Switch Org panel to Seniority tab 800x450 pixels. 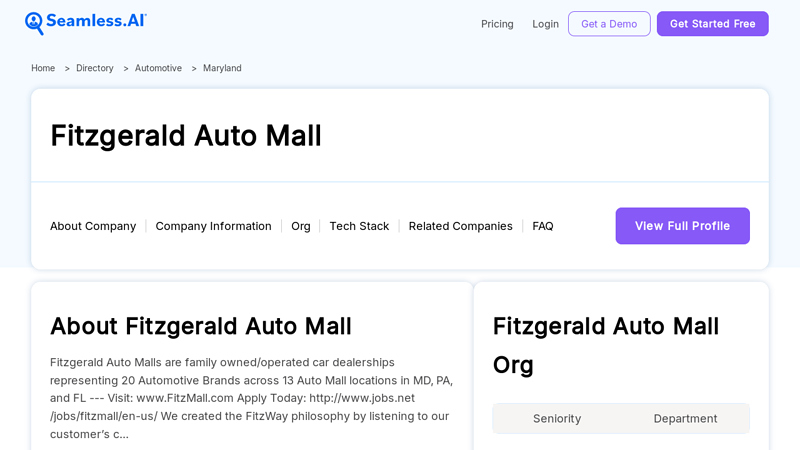click(557, 418)
